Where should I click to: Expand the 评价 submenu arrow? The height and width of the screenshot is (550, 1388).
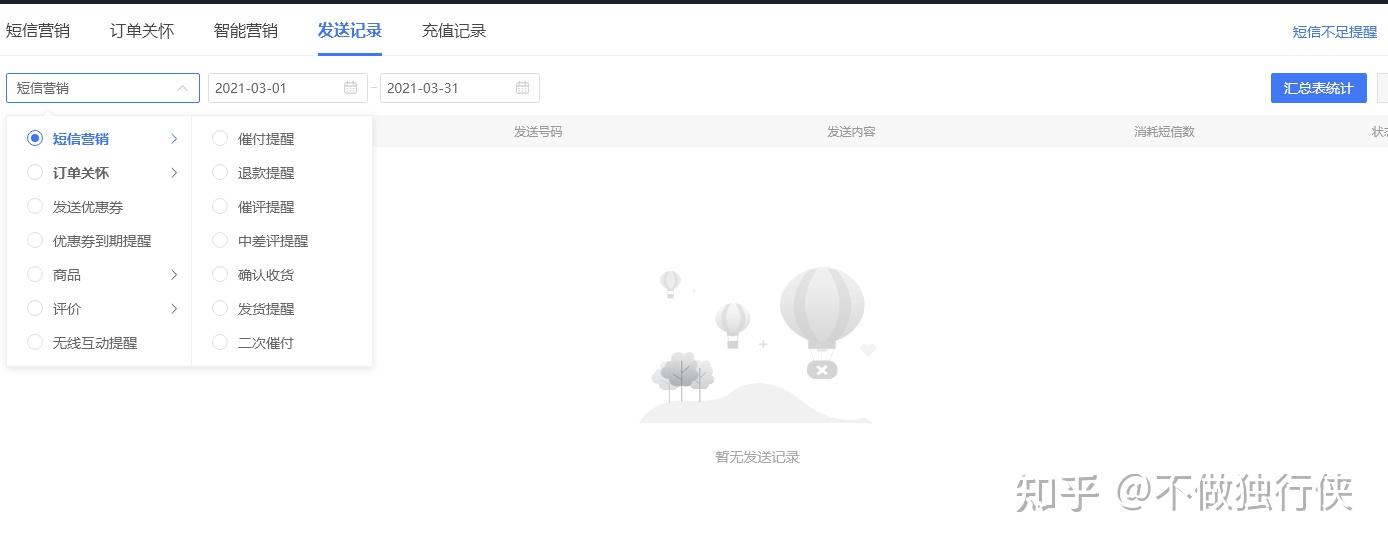coord(174,309)
